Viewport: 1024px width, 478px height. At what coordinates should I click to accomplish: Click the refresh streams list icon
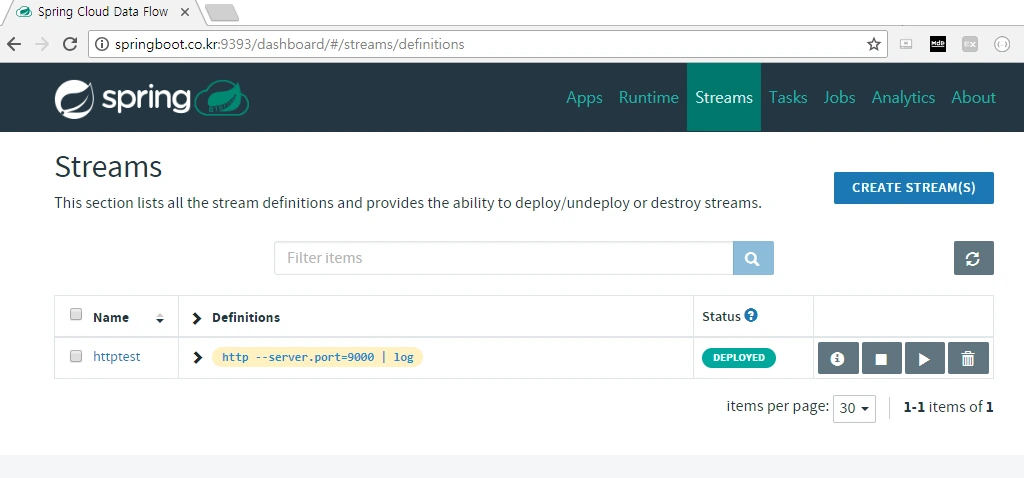973,258
